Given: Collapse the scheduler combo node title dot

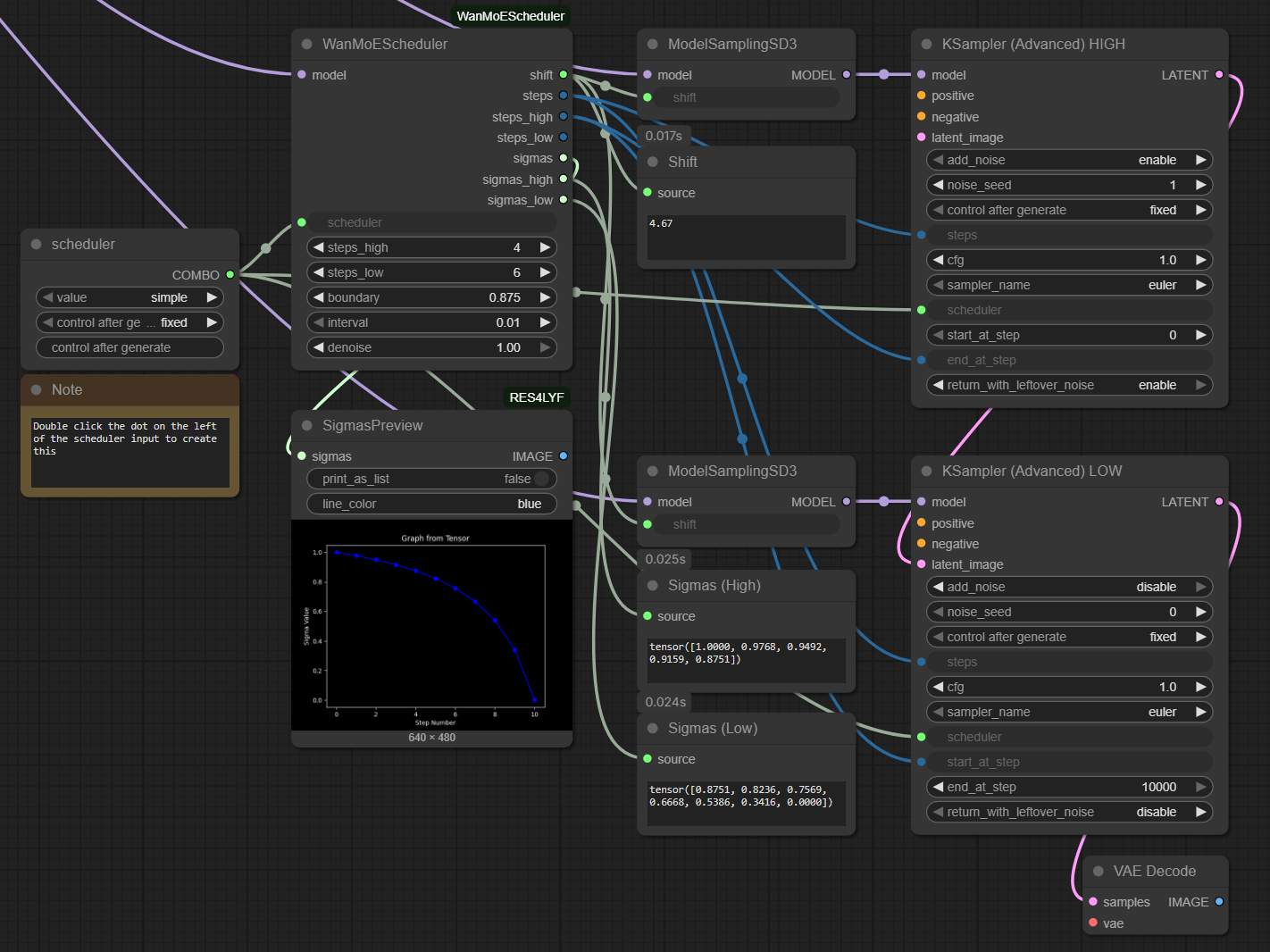Looking at the screenshot, I should (37, 244).
